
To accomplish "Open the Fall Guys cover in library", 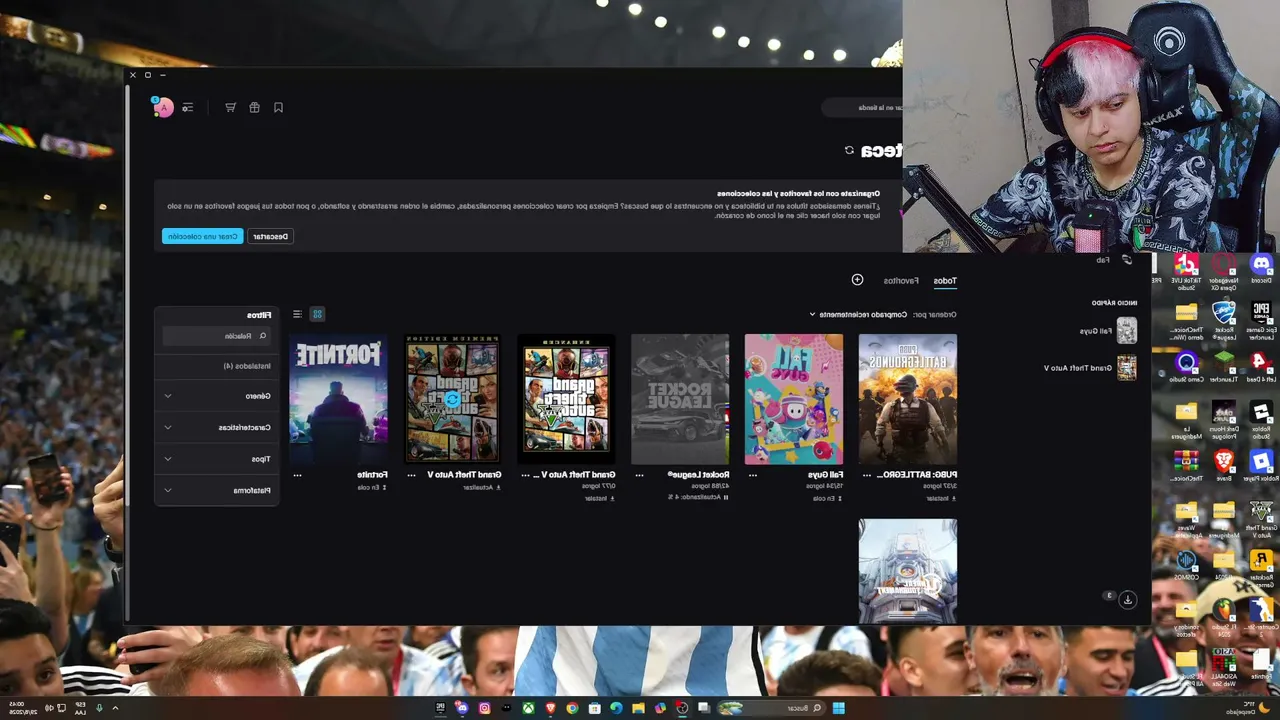I will point(794,399).
